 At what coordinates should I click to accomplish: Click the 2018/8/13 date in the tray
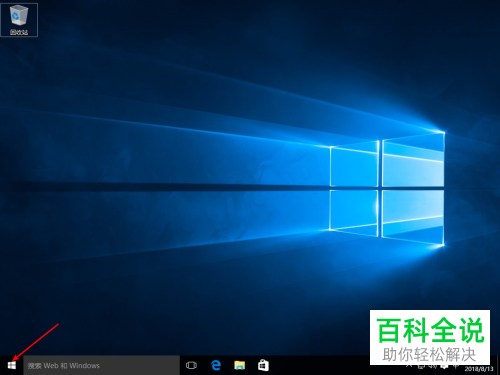click(x=479, y=369)
